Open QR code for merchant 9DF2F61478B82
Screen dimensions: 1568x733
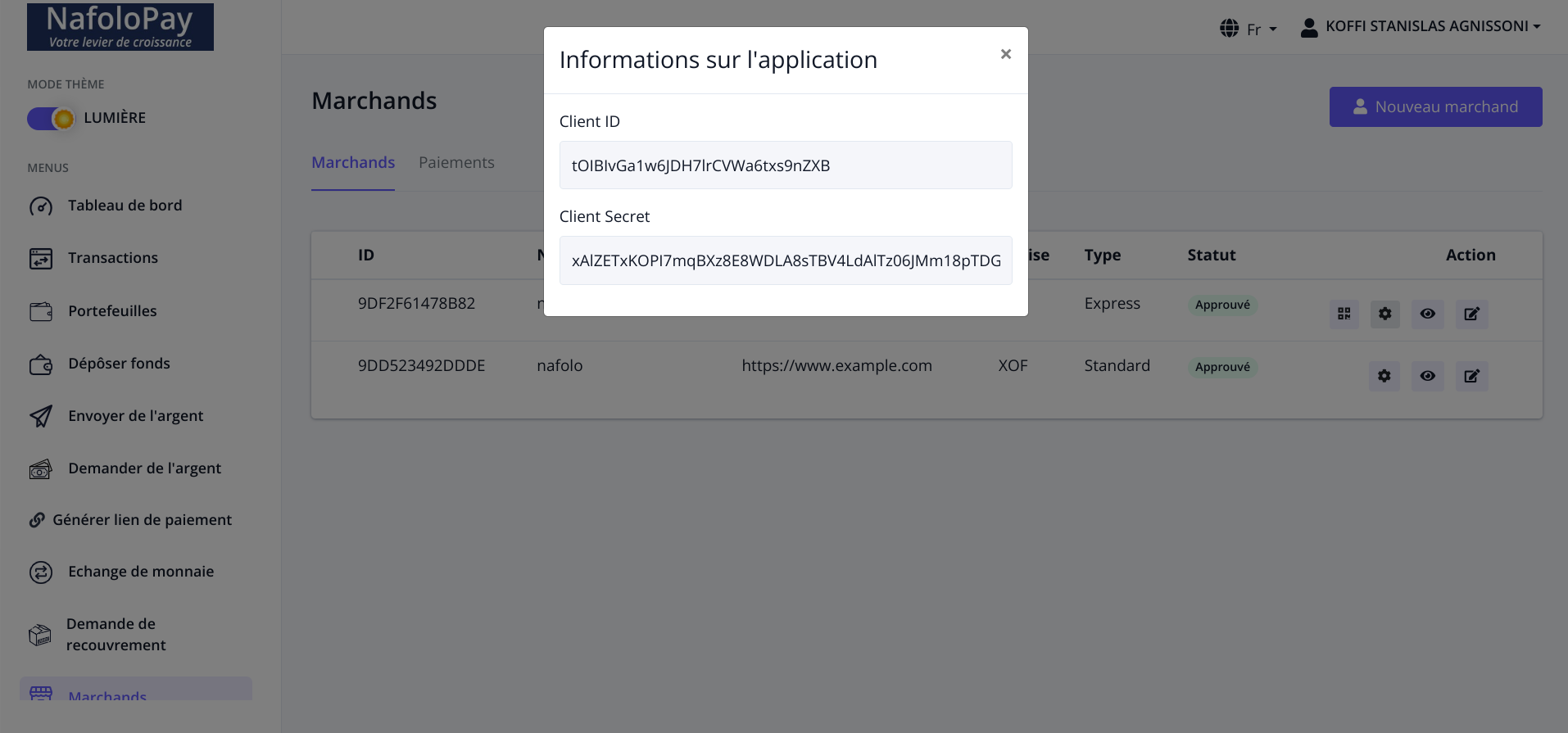[x=1344, y=314]
